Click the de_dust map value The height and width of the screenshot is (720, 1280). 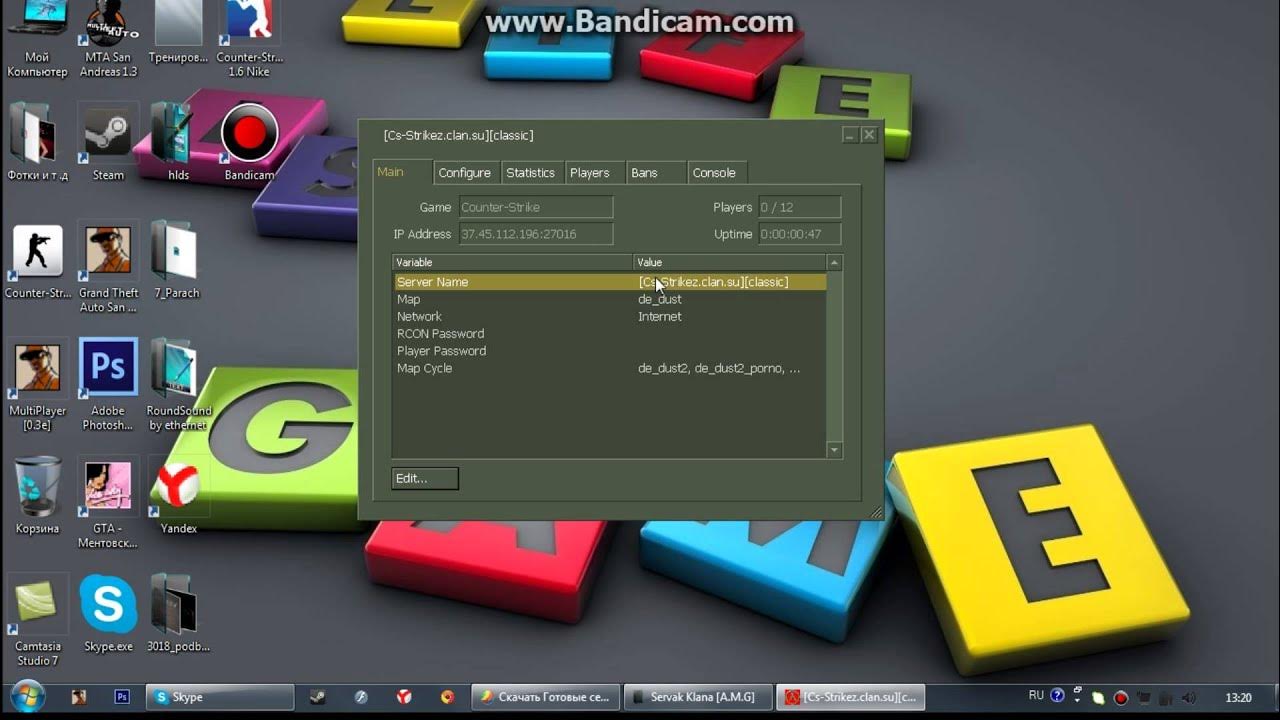click(660, 299)
